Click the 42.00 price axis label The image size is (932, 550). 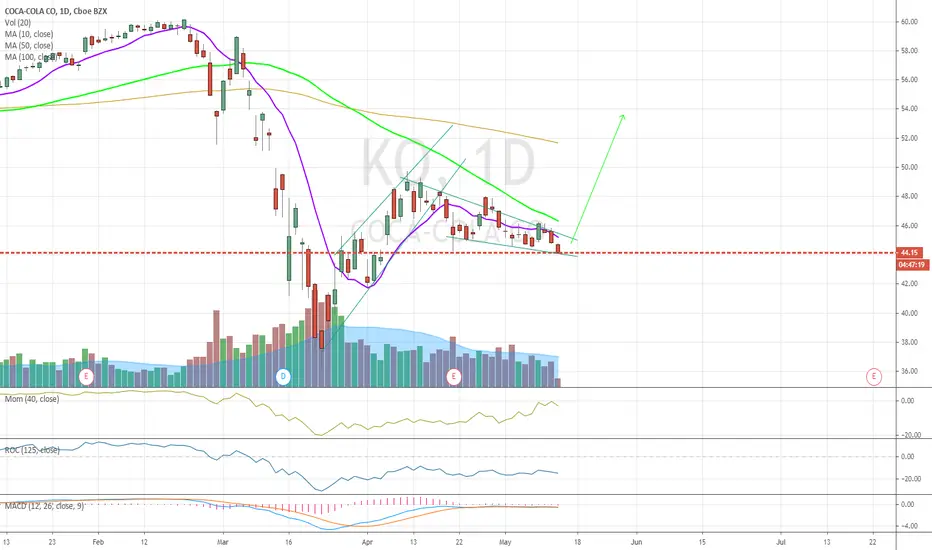click(909, 284)
